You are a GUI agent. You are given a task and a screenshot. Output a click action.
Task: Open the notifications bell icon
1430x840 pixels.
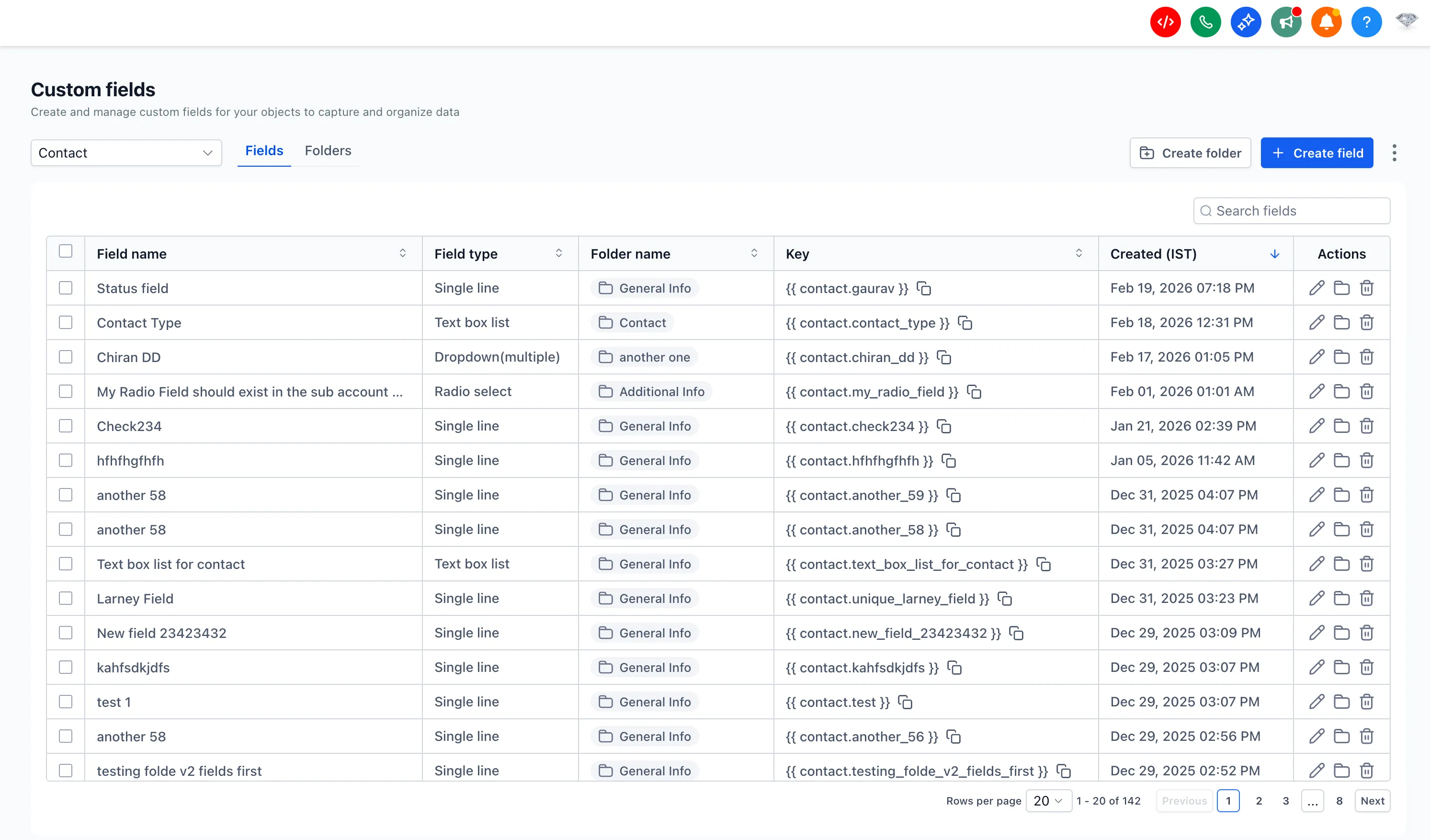(x=1327, y=22)
